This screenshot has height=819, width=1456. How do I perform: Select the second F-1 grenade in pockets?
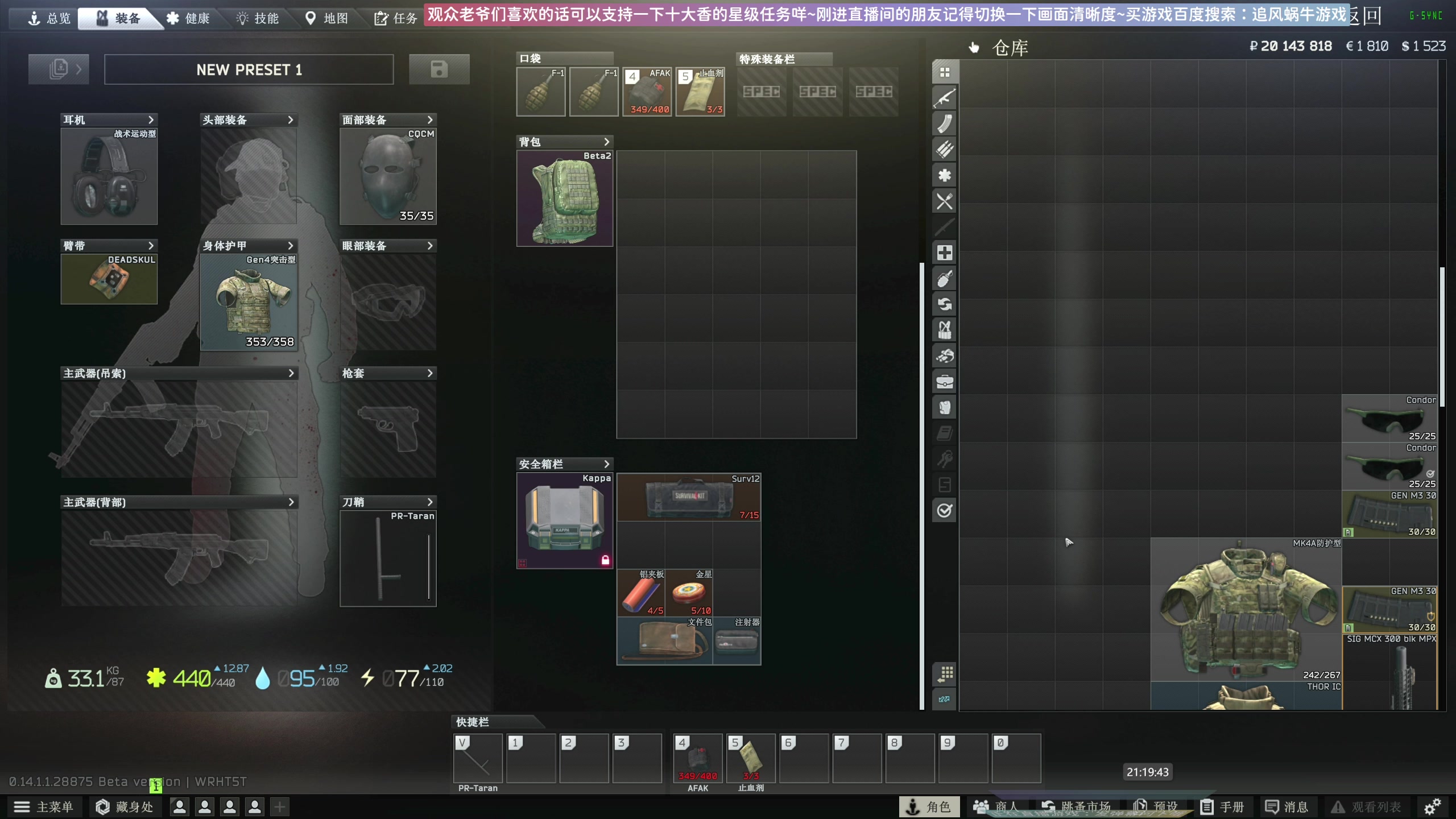(x=594, y=92)
